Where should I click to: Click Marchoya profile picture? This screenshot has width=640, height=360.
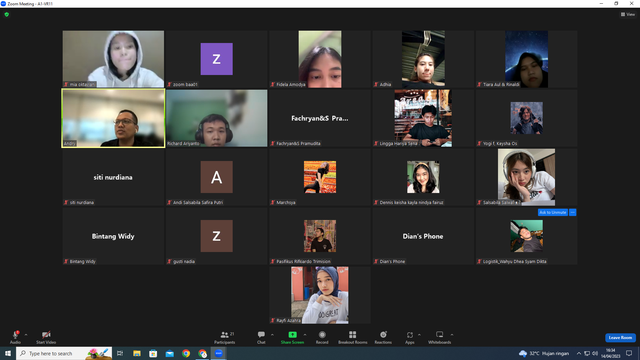tap(320, 177)
